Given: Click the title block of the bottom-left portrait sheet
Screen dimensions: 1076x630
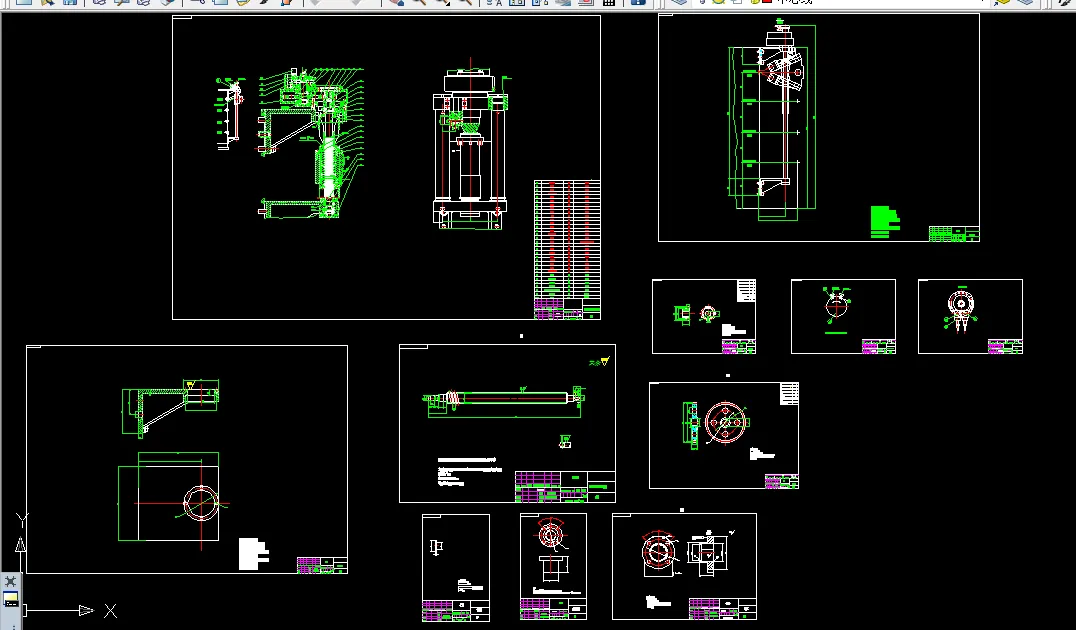Looking at the screenshot, I should click(x=456, y=611).
